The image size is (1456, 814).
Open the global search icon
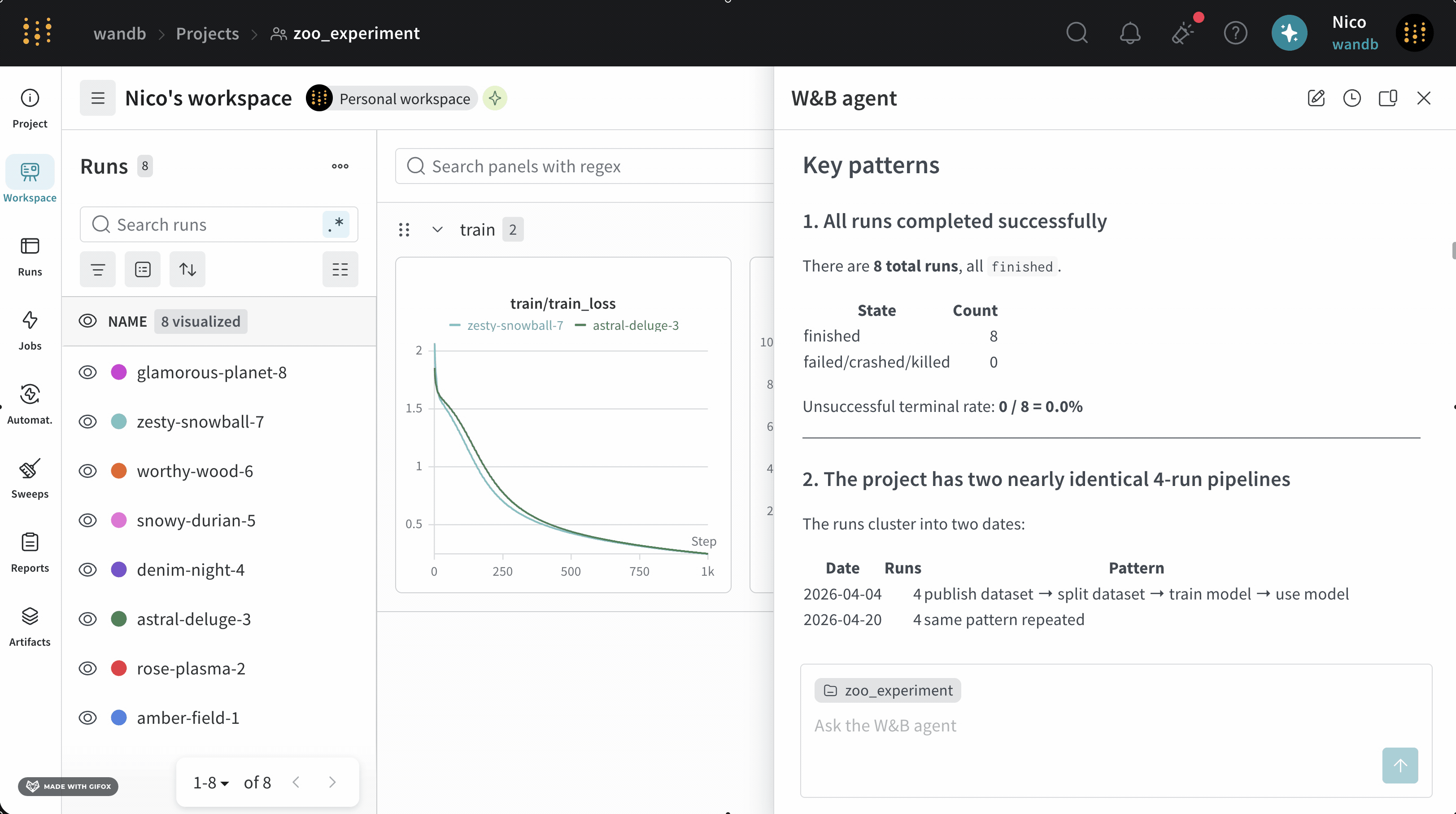[1077, 33]
